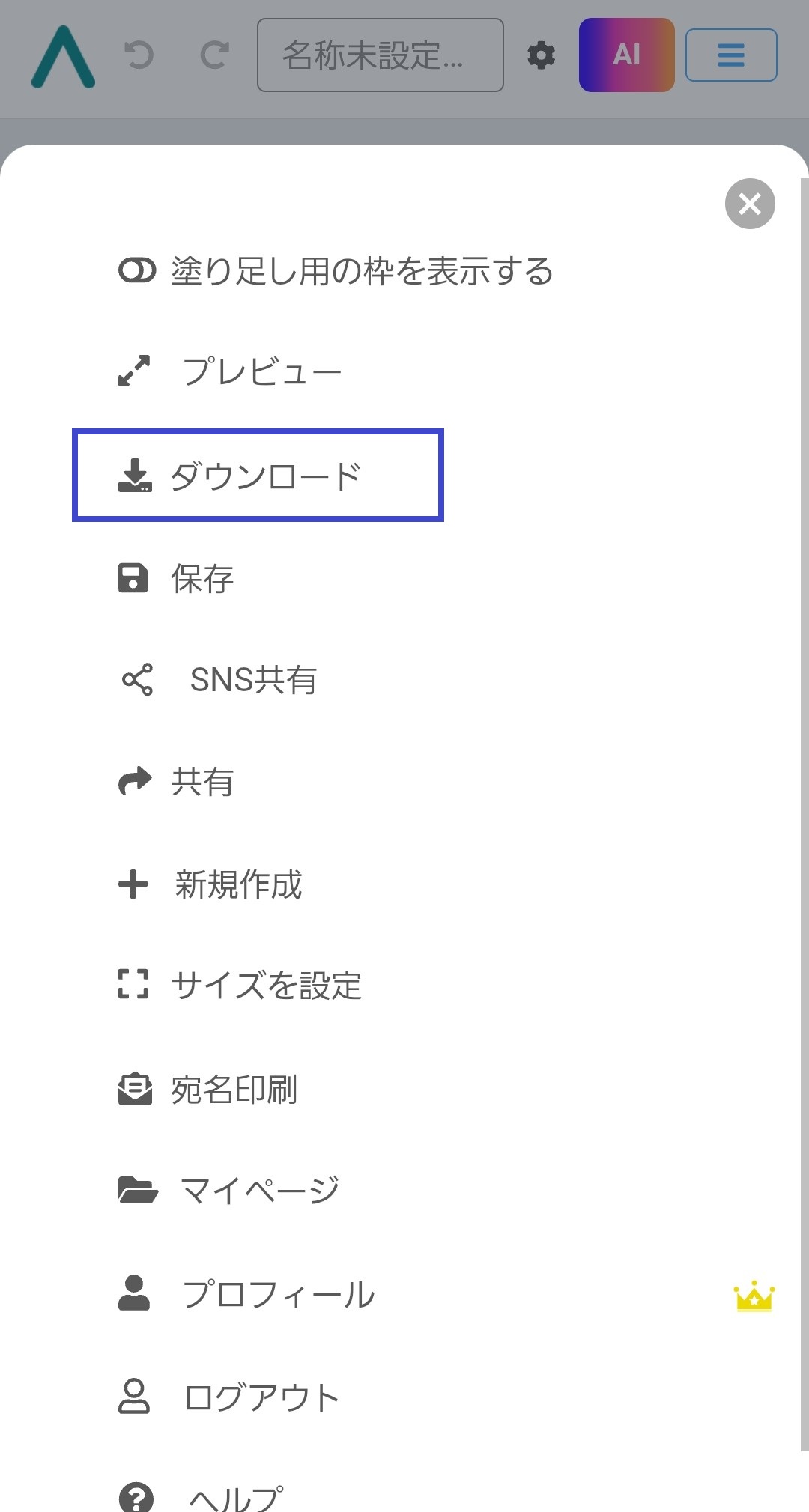The image size is (809, 1512).
Task: Open the gradient AI button
Action: (x=626, y=55)
